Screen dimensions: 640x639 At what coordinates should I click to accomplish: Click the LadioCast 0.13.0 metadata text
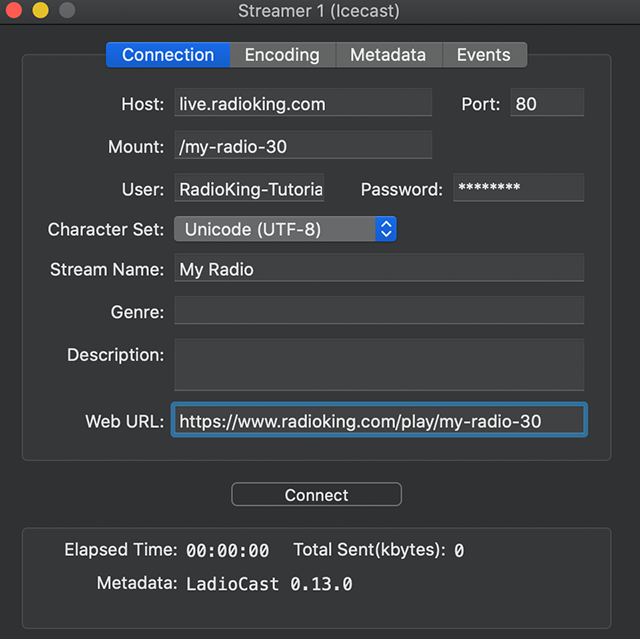(269, 583)
